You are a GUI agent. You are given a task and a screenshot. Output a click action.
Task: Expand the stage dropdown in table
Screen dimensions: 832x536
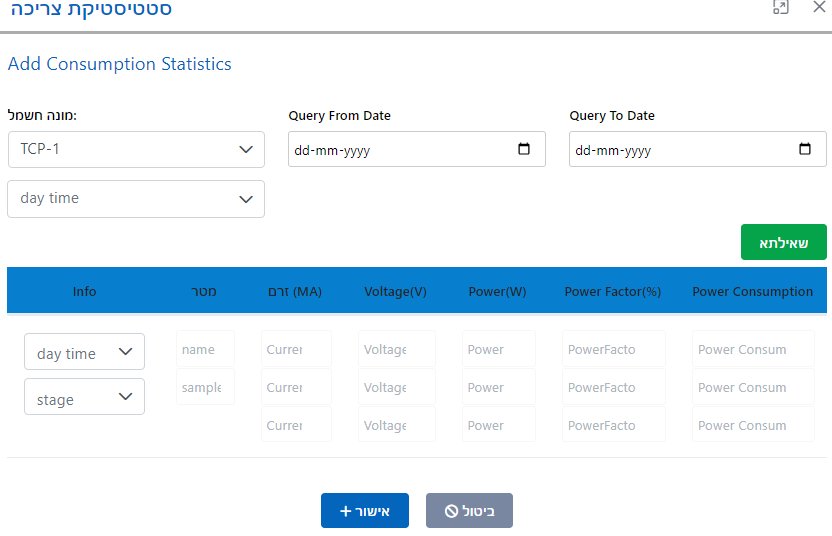coord(84,398)
